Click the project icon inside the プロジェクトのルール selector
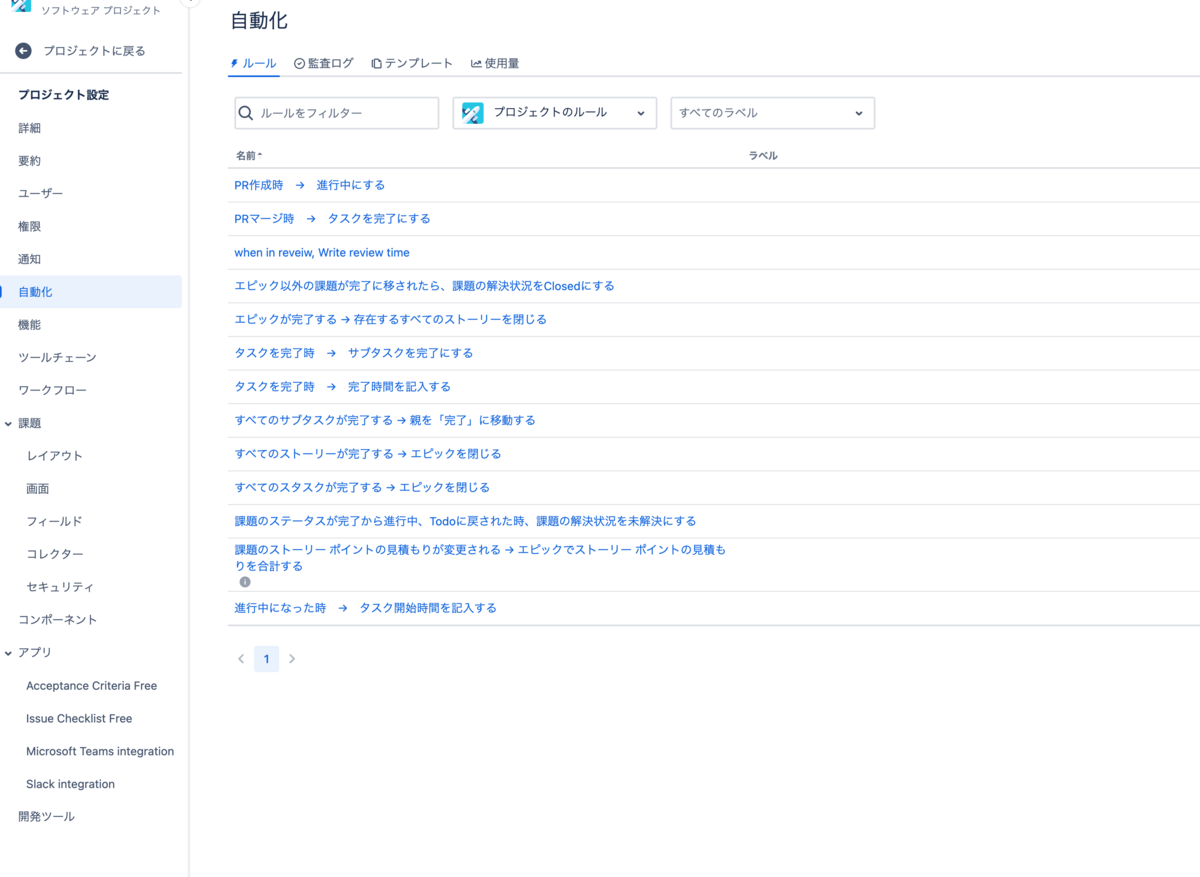Image resolution: width=1200 pixels, height=877 pixels. tap(470, 113)
